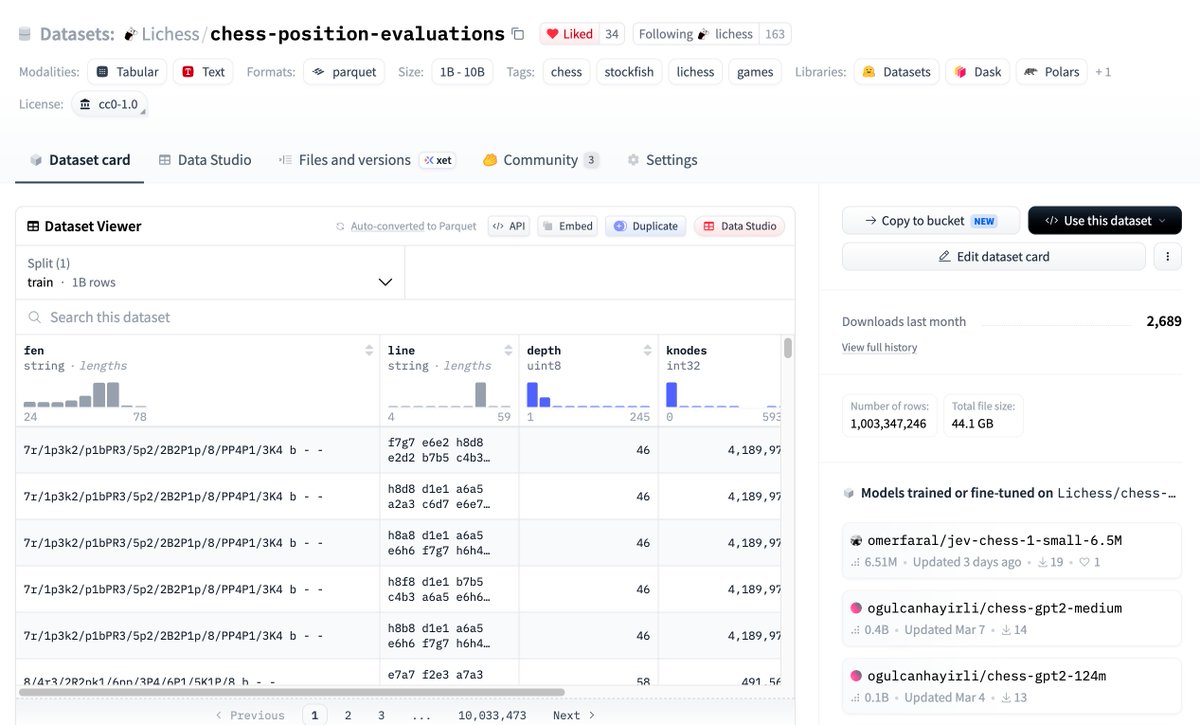The width and height of the screenshot is (1200, 725).
Task: Switch to the Dataset card tab
Action: (x=80, y=160)
